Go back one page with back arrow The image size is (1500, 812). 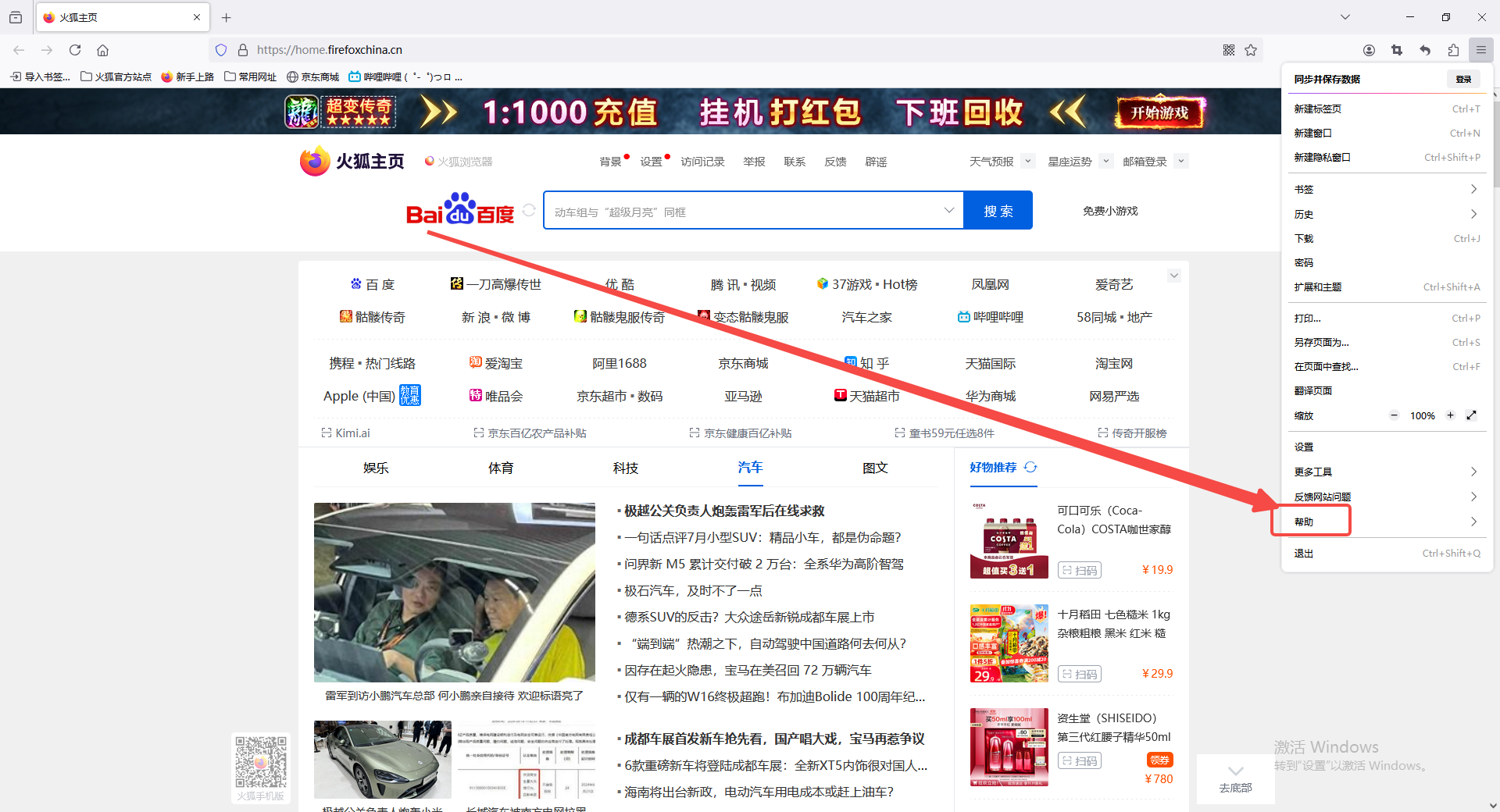pyautogui.click(x=19, y=50)
